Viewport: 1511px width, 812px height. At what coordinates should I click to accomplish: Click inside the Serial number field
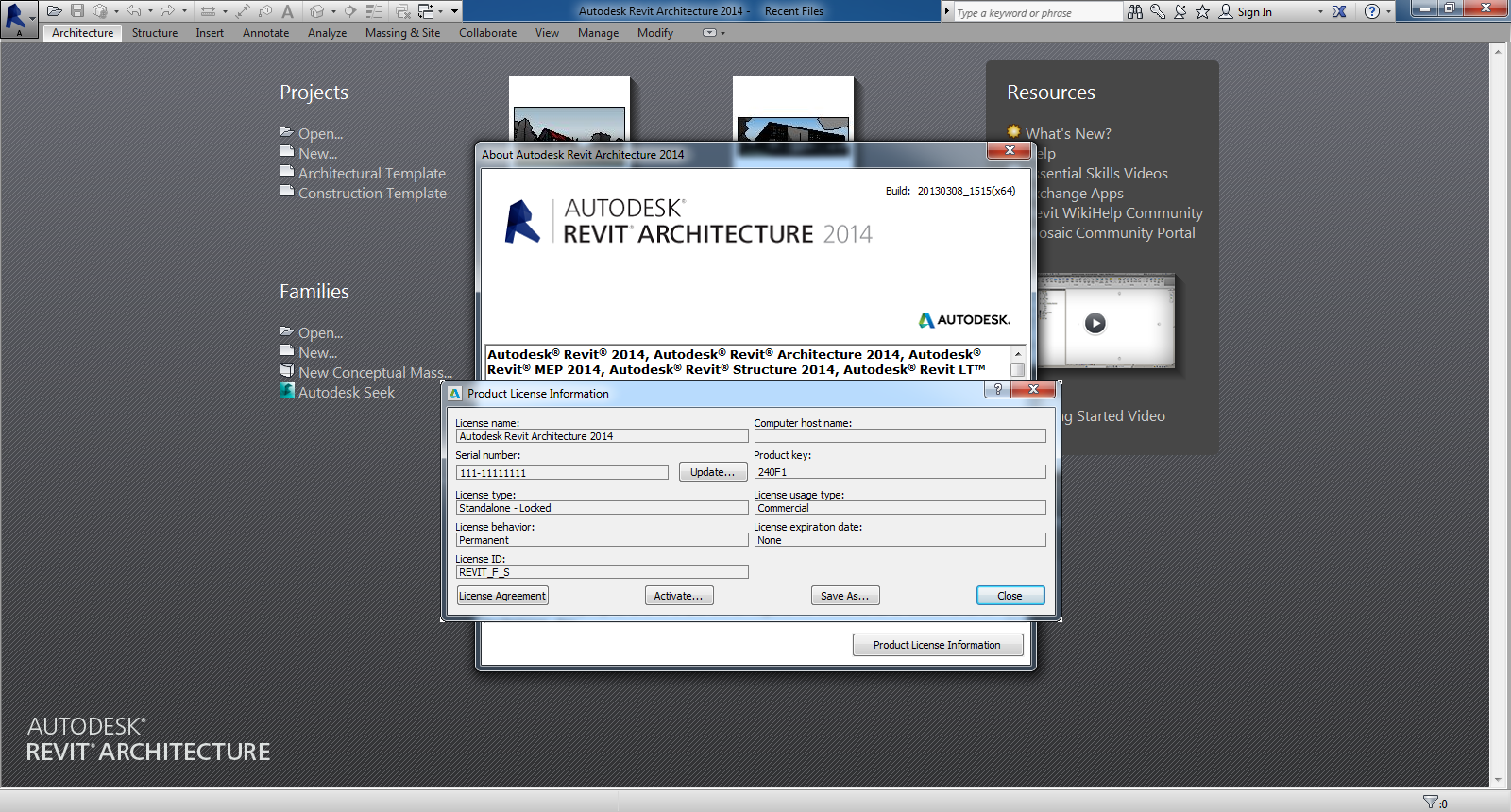point(562,472)
